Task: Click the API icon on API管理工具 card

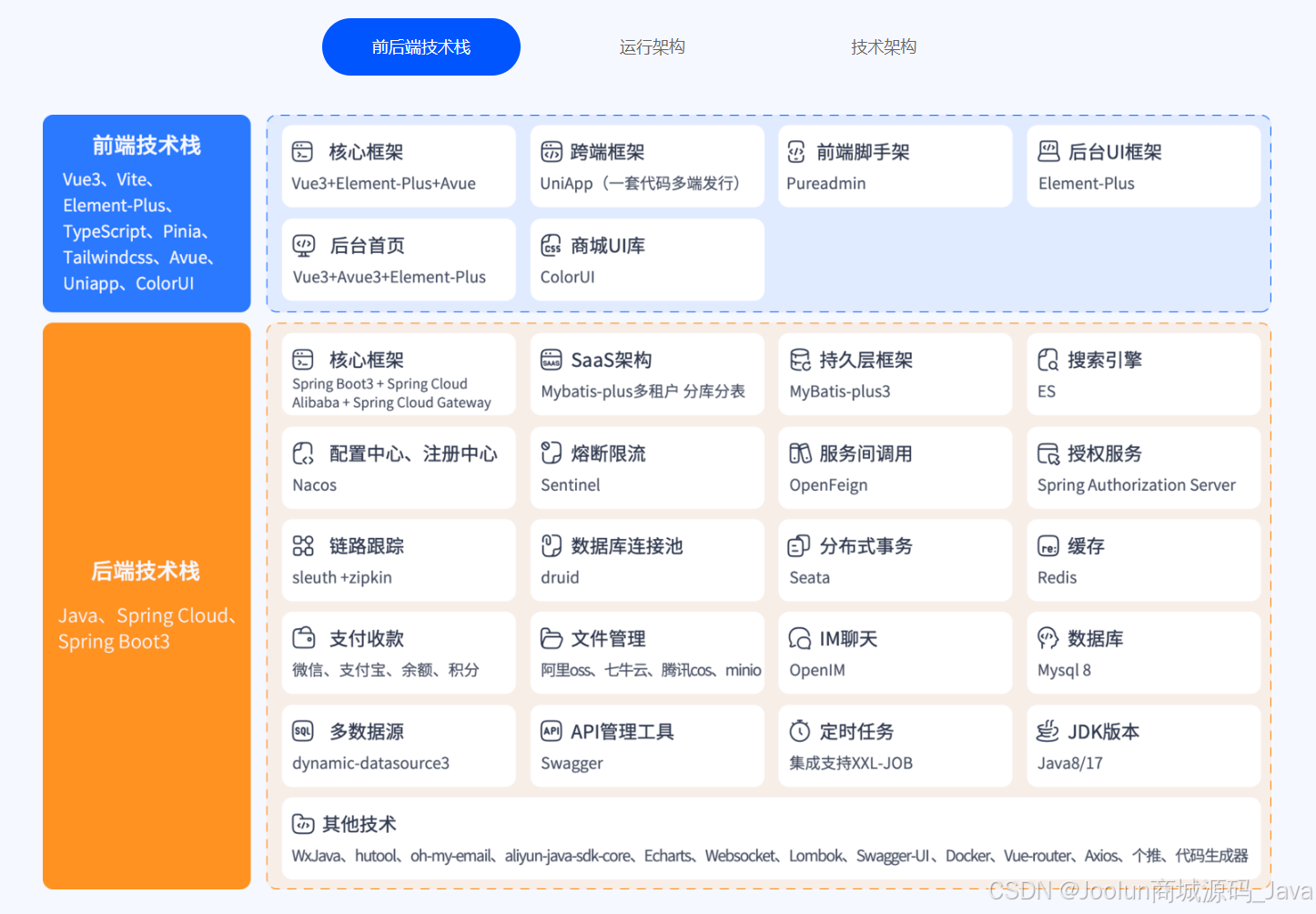Action: click(551, 730)
